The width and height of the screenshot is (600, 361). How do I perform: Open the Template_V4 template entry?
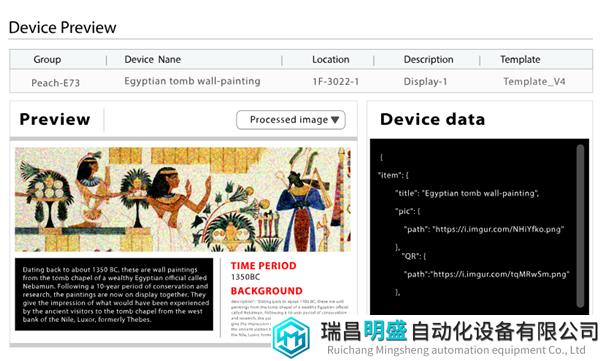[x=534, y=82]
